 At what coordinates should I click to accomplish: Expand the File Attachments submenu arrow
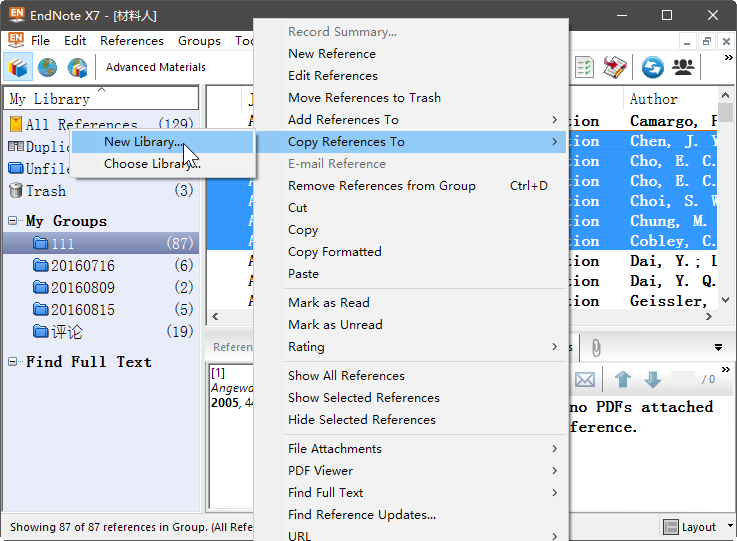tap(555, 448)
